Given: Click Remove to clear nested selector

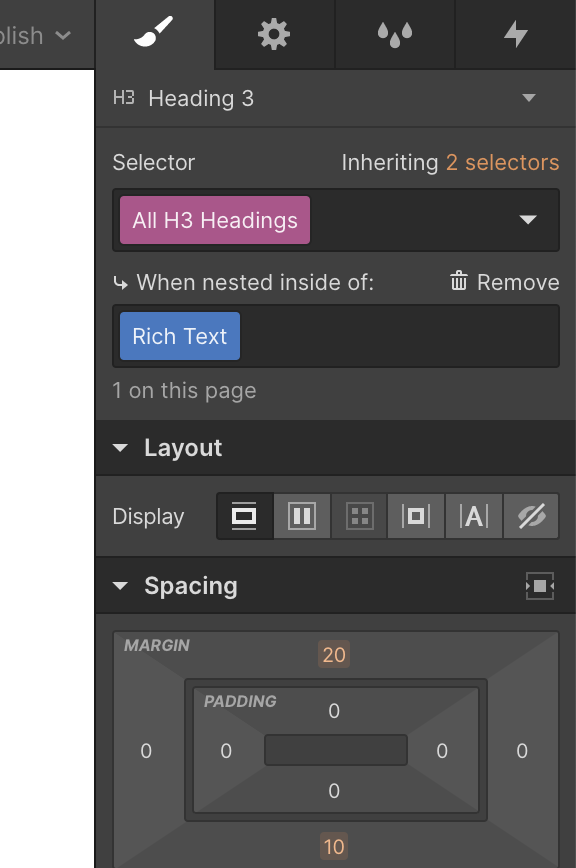Looking at the screenshot, I should [x=517, y=282].
